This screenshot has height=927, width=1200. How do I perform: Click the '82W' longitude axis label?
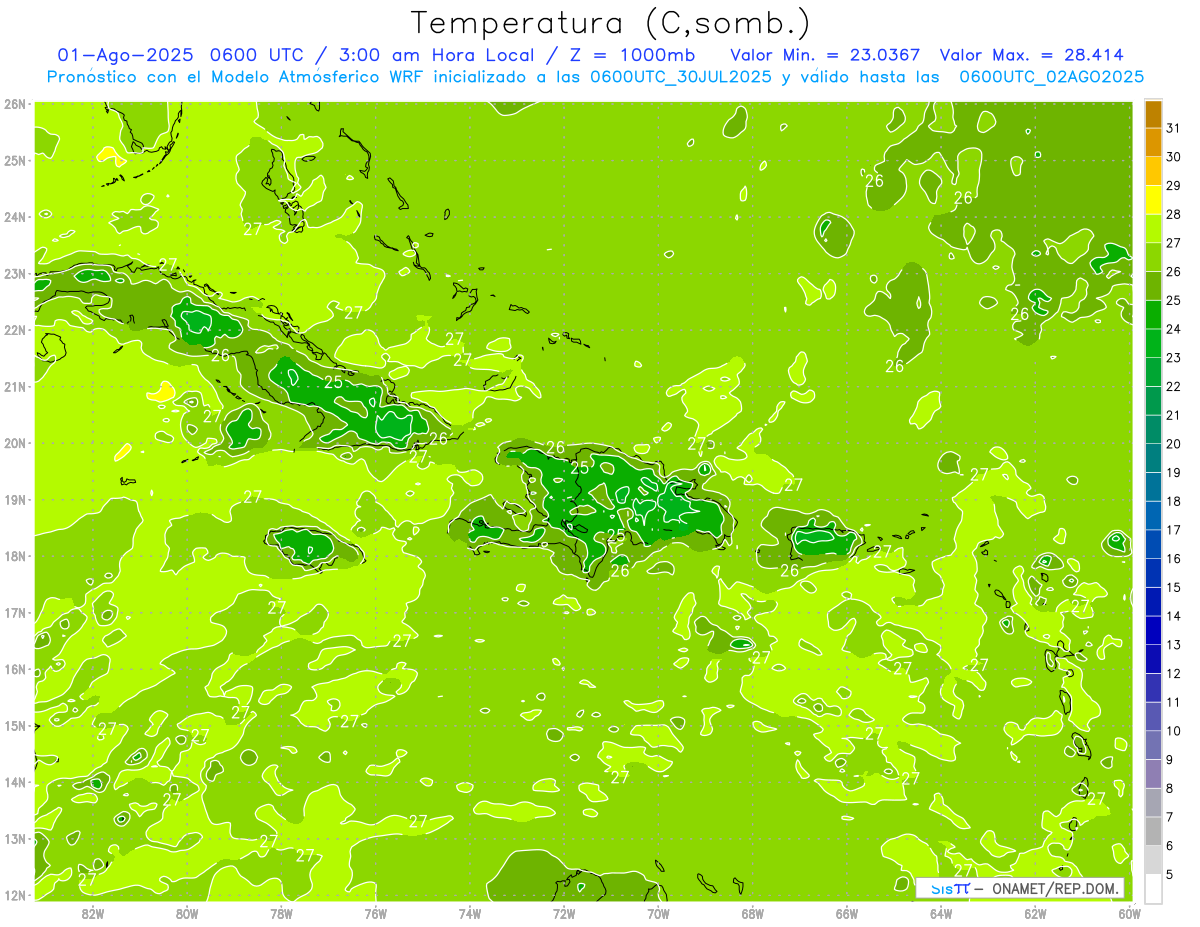pos(93,913)
